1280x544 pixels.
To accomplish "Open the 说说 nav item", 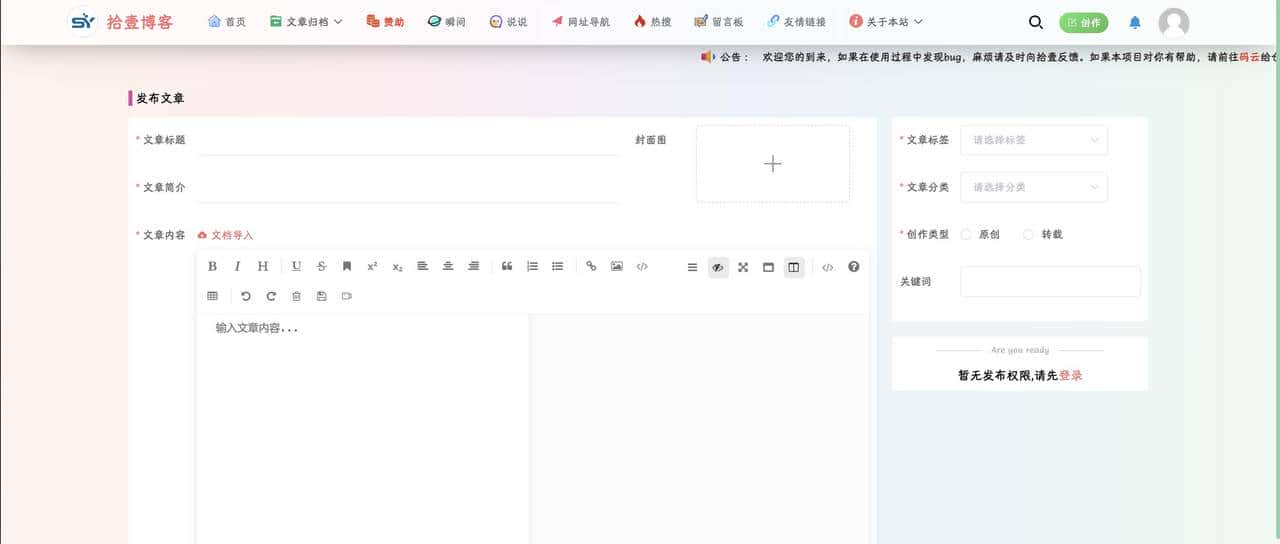I will pyautogui.click(x=508, y=21).
